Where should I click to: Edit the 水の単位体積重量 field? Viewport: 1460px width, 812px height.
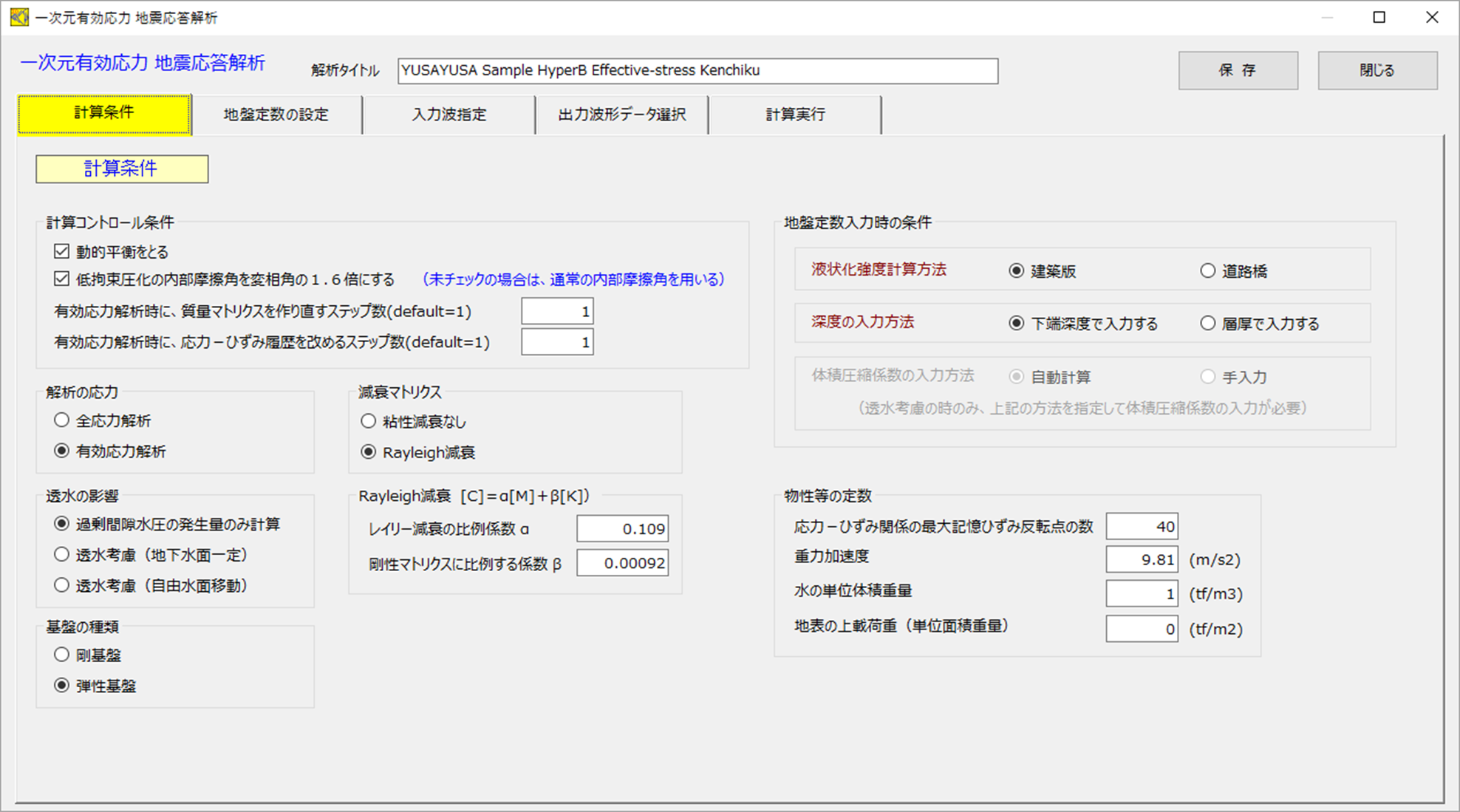click(1142, 593)
